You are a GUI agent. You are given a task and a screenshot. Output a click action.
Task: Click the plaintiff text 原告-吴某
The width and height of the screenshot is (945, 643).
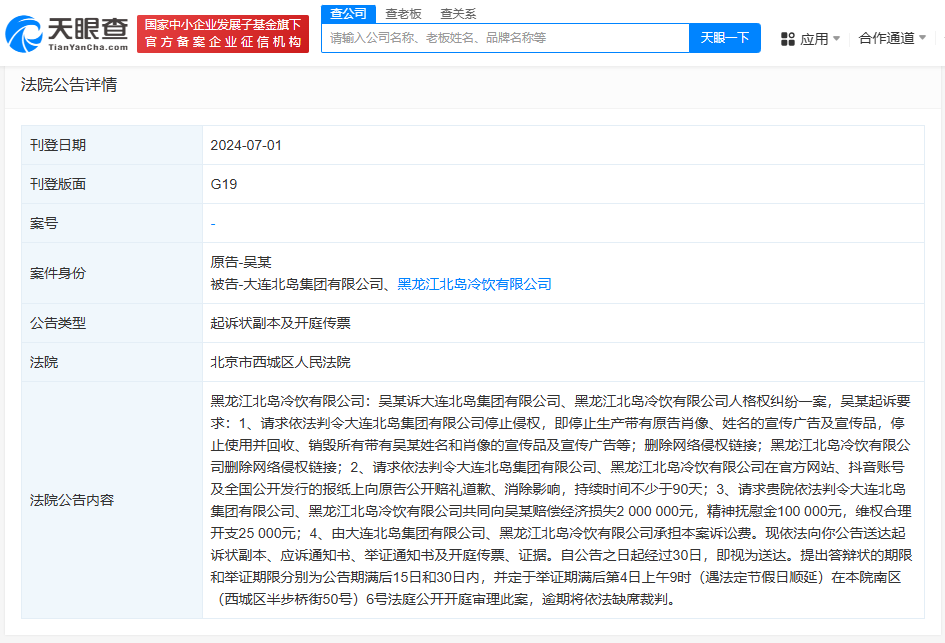[x=240, y=262]
